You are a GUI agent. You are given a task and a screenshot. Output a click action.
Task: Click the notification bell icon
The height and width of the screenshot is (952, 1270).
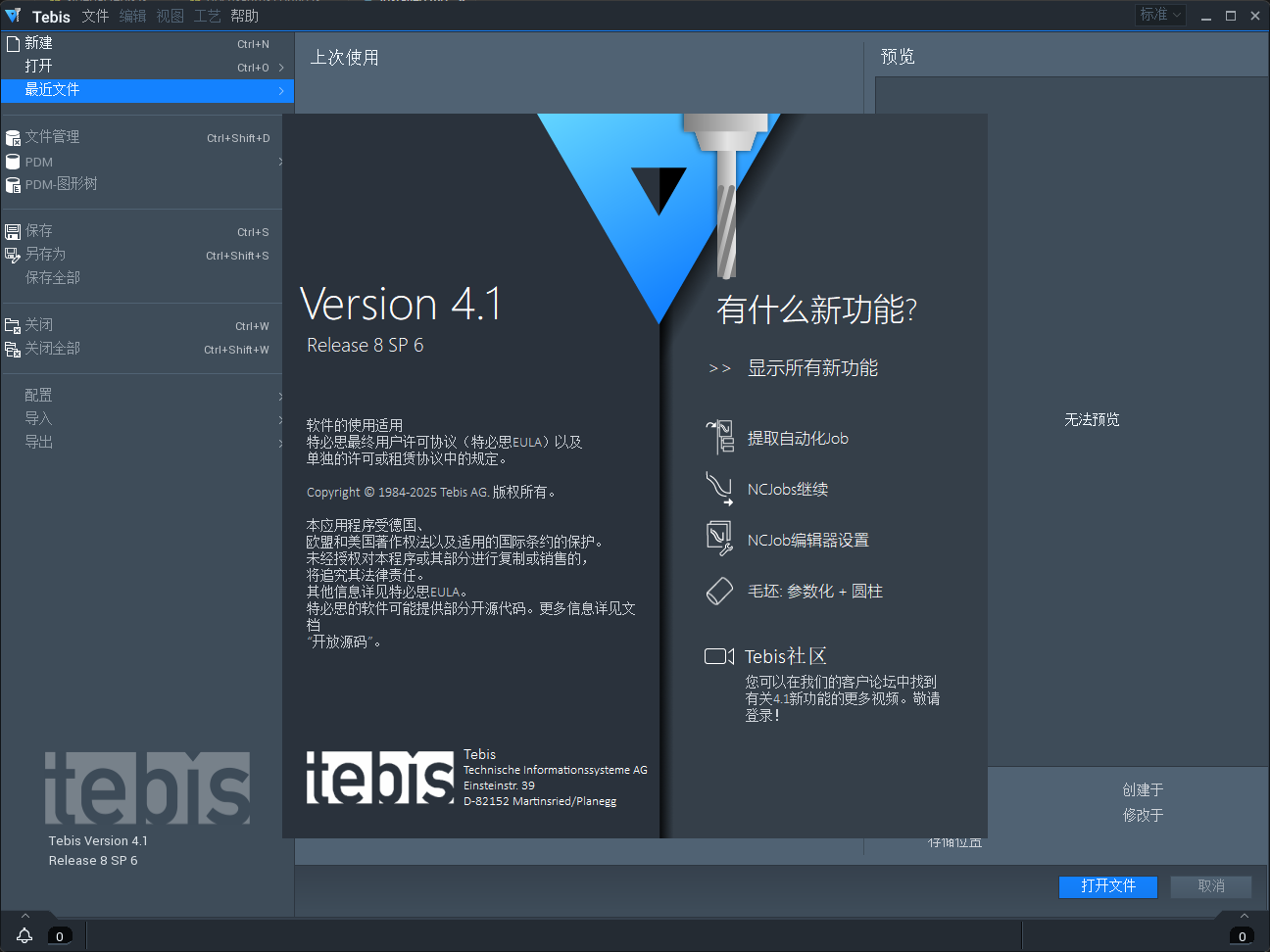pos(24,935)
